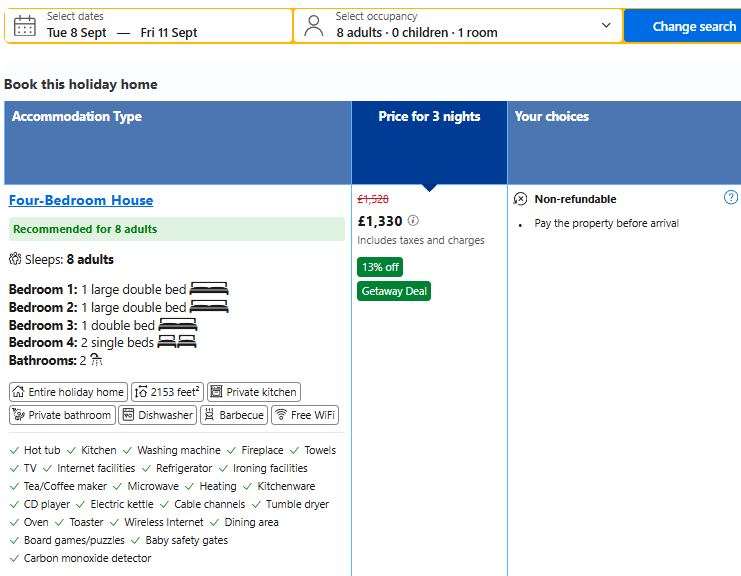Click the Dishwasher appliance icon

128,415
